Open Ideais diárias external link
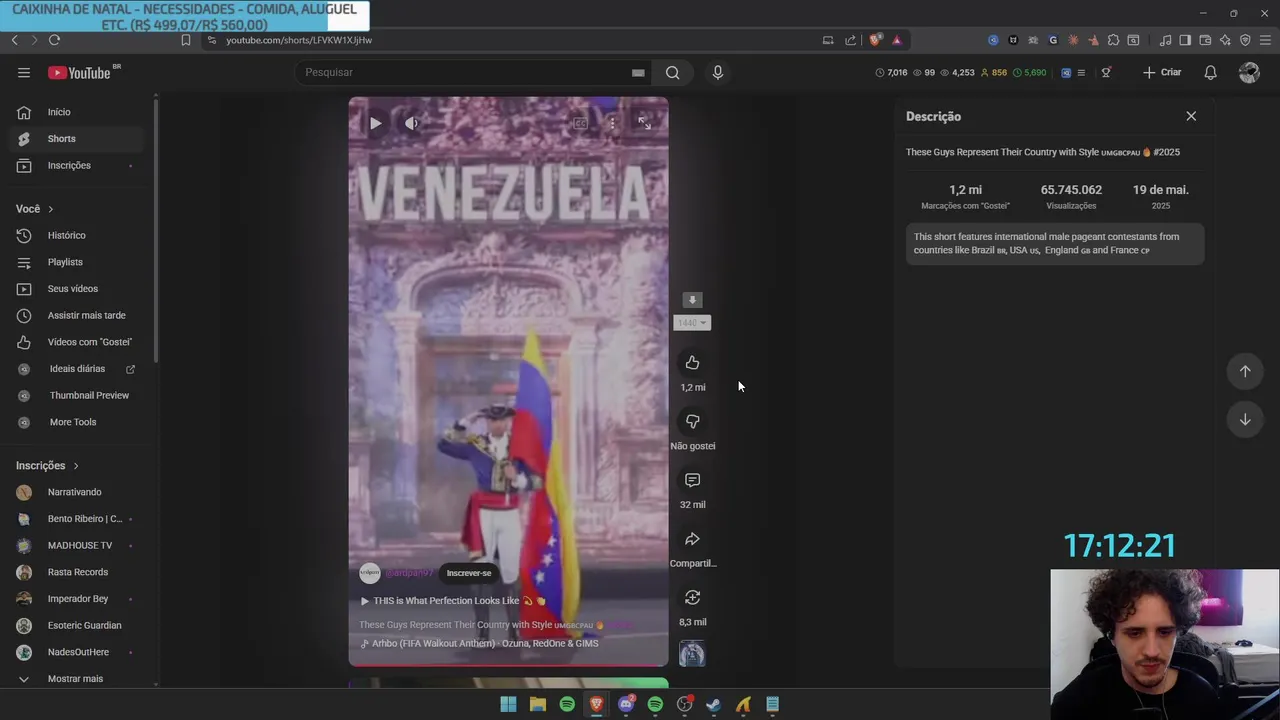Screen dimensions: 1280x720 click(78, 369)
